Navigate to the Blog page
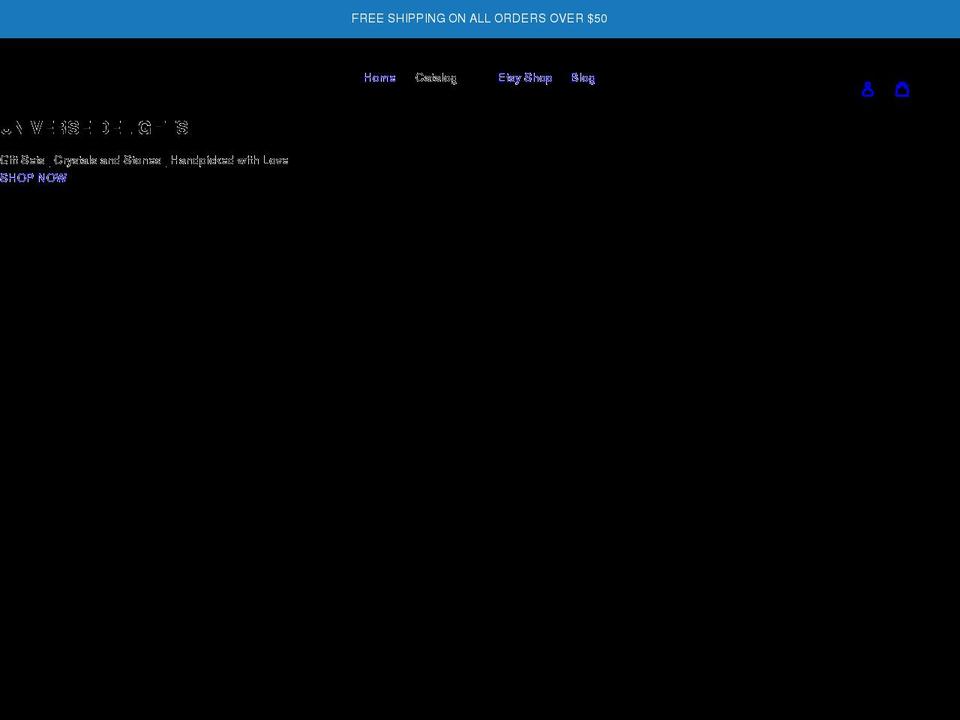The height and width of the screenshot is (720, 960). [583, 78]
